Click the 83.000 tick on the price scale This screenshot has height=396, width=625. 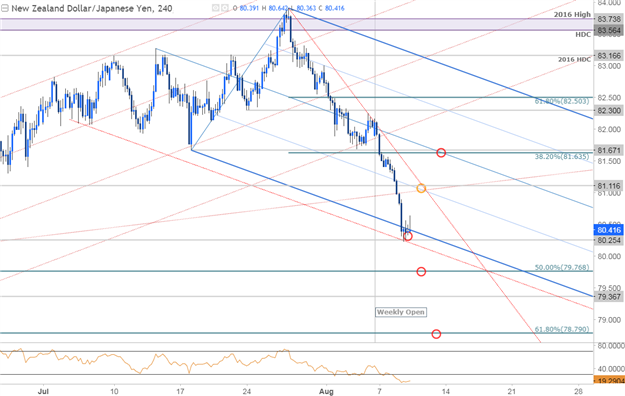pos(609,66)
